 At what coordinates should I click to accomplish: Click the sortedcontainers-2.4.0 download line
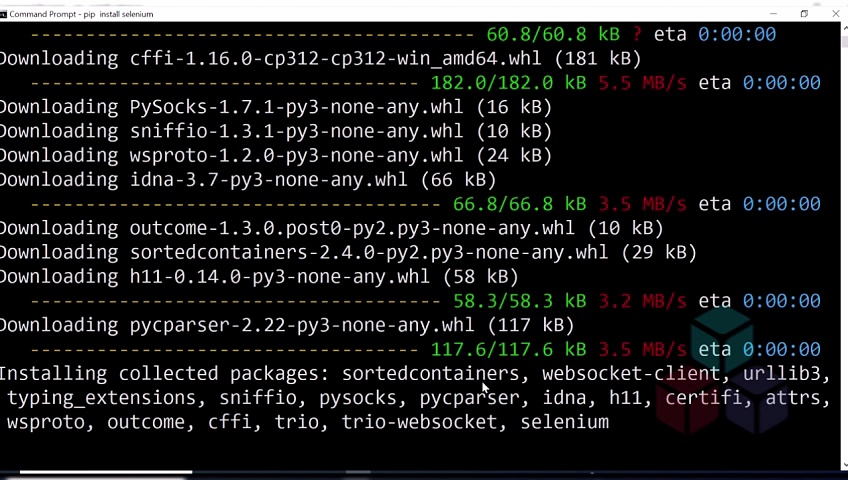348,252
